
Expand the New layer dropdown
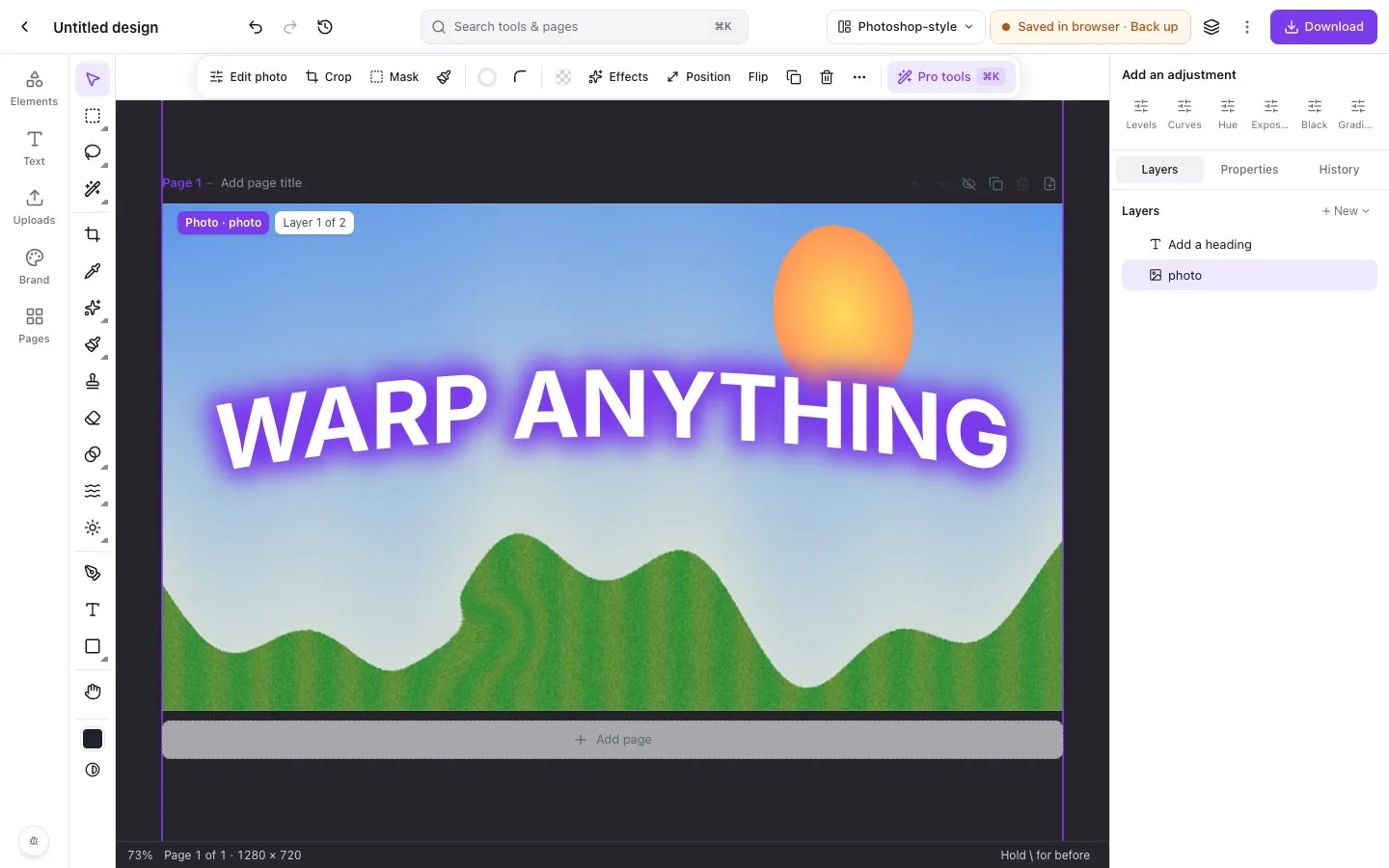tap(1346, 211)
